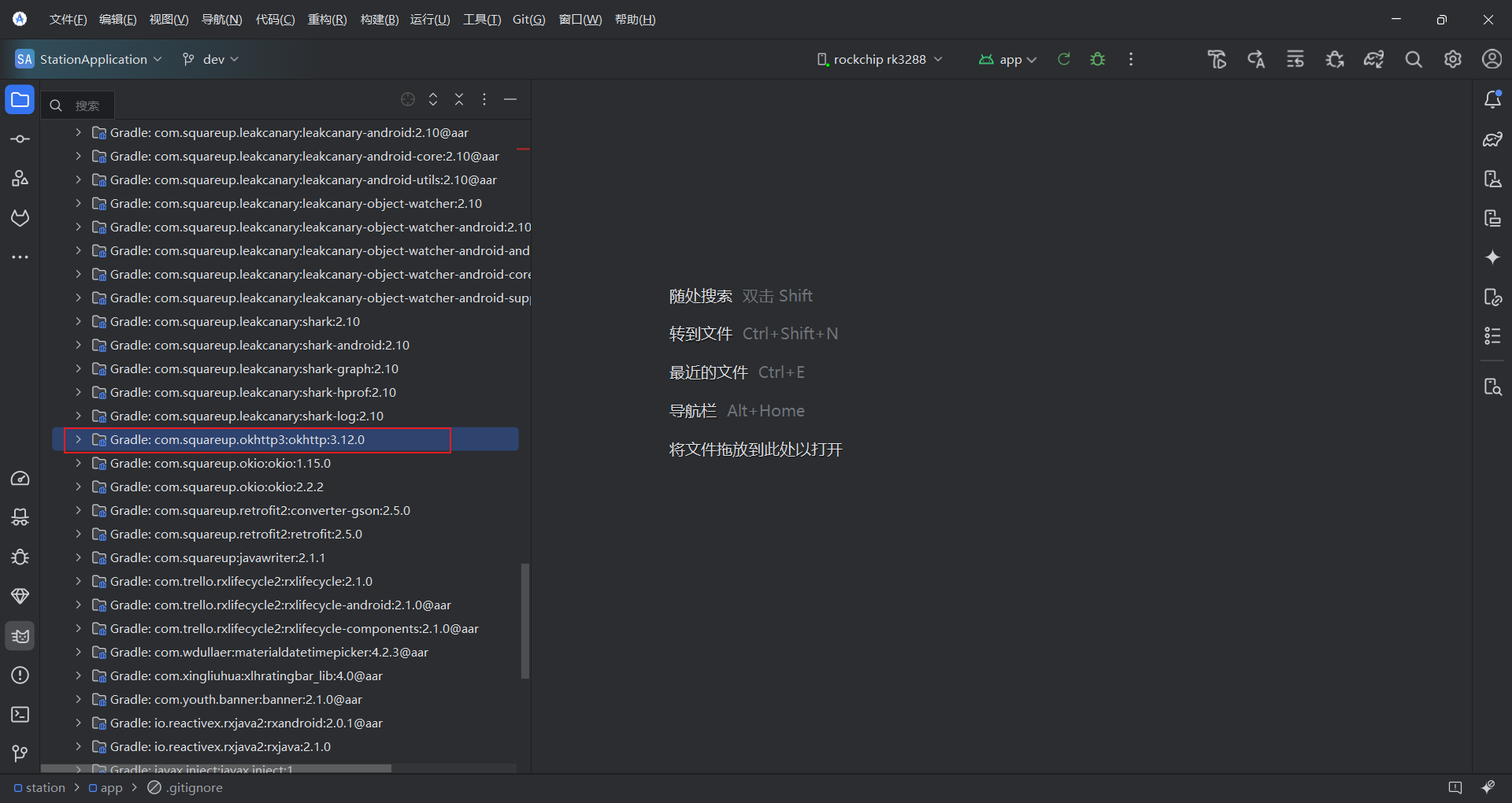1512x803 pixels.
Task: Open the 构建(B) menu
Action: click(x=380, y=20)
